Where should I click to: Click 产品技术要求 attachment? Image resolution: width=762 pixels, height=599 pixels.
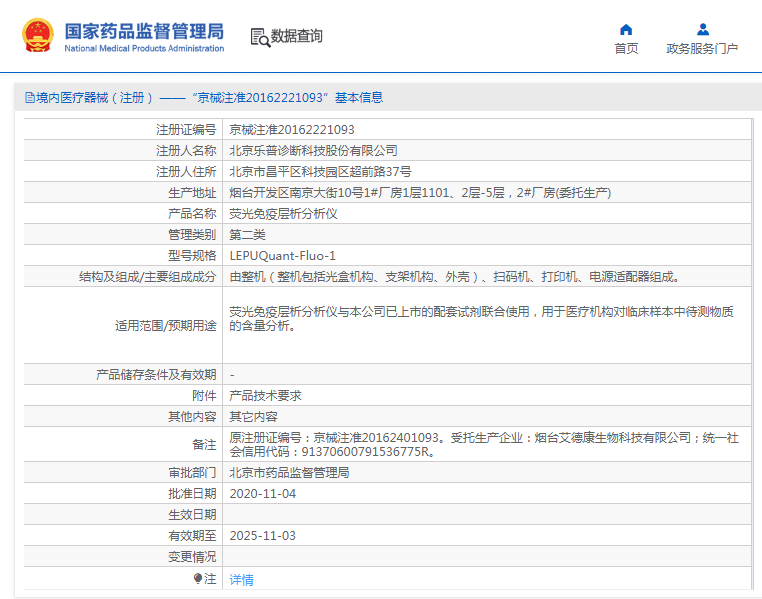pyautogui.click(x=265, y=395)
